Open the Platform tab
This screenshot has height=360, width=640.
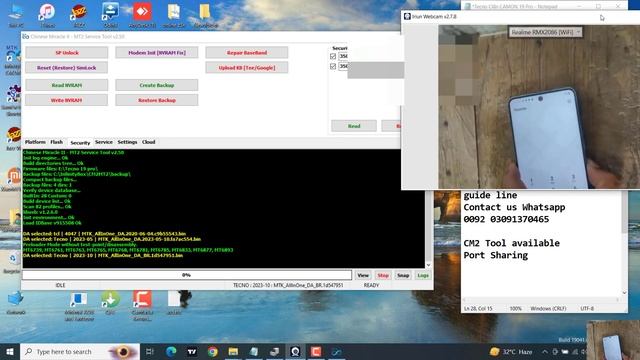coord(35,142)
